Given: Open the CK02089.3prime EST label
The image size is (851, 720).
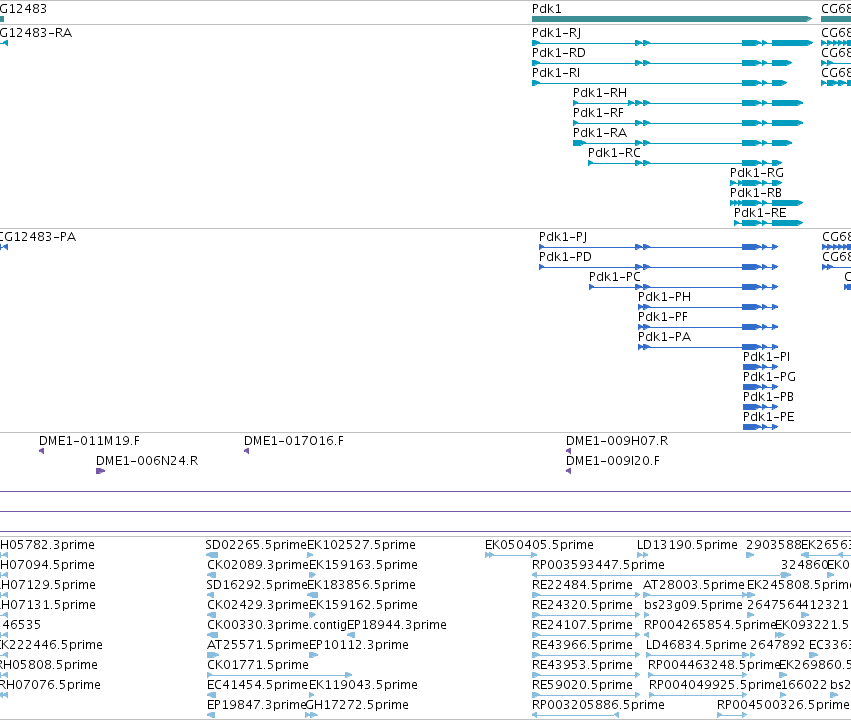Looking at the screenshot, I should point(258,565).
